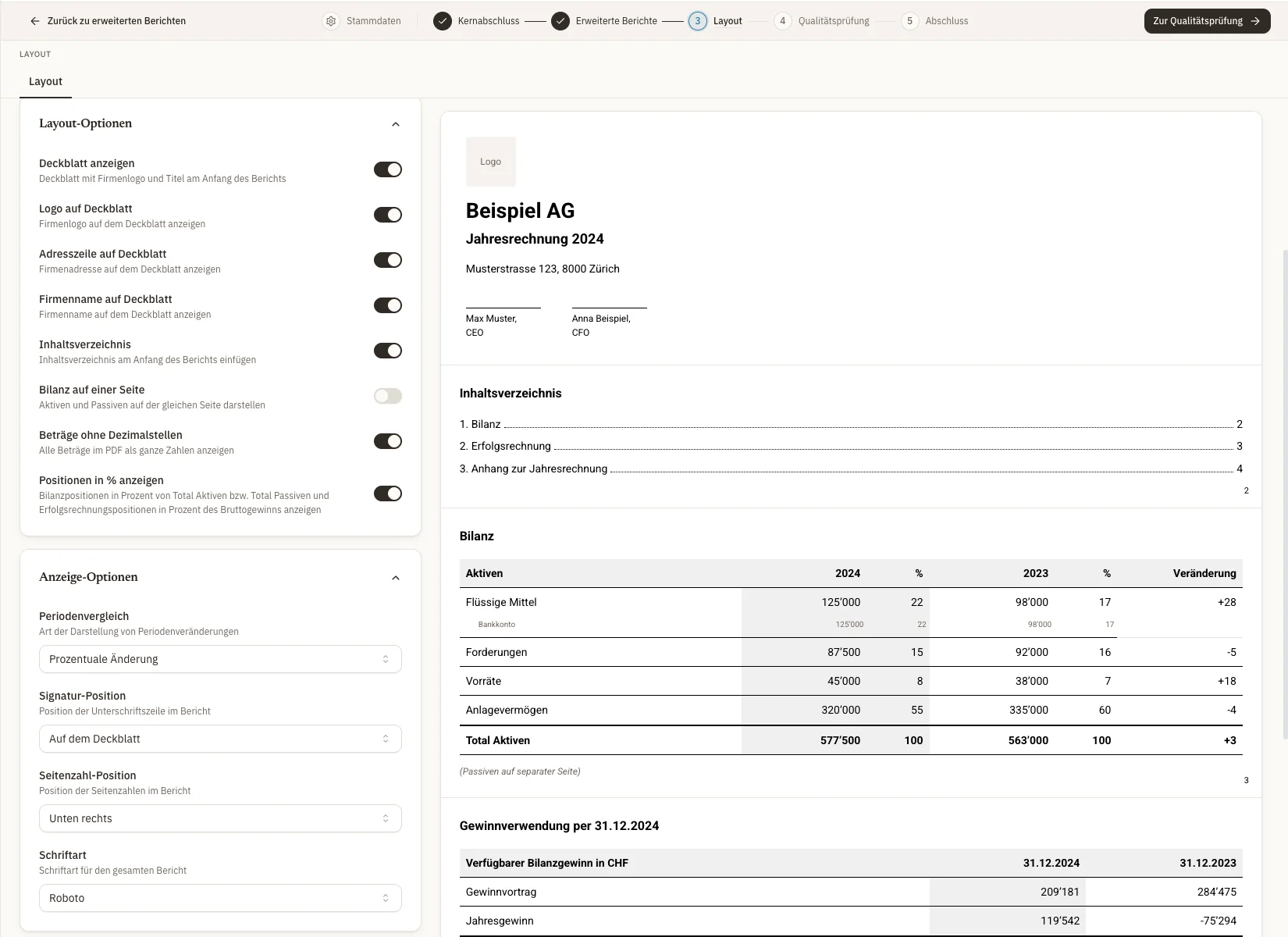Click the Logo placeholder in the preview

coord(491,162)
